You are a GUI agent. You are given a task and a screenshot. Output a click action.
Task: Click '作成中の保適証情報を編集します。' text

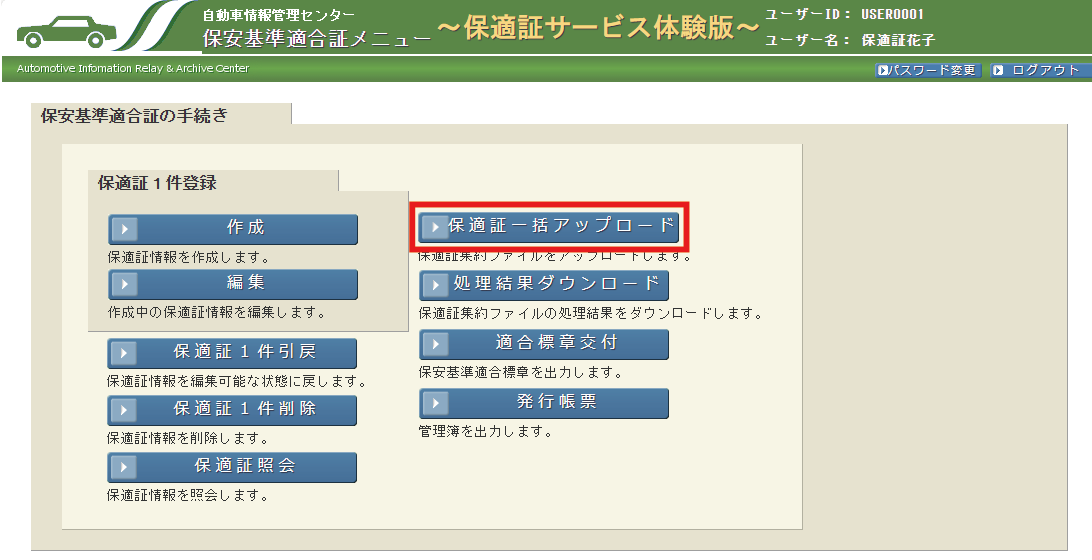click(217, 313)
